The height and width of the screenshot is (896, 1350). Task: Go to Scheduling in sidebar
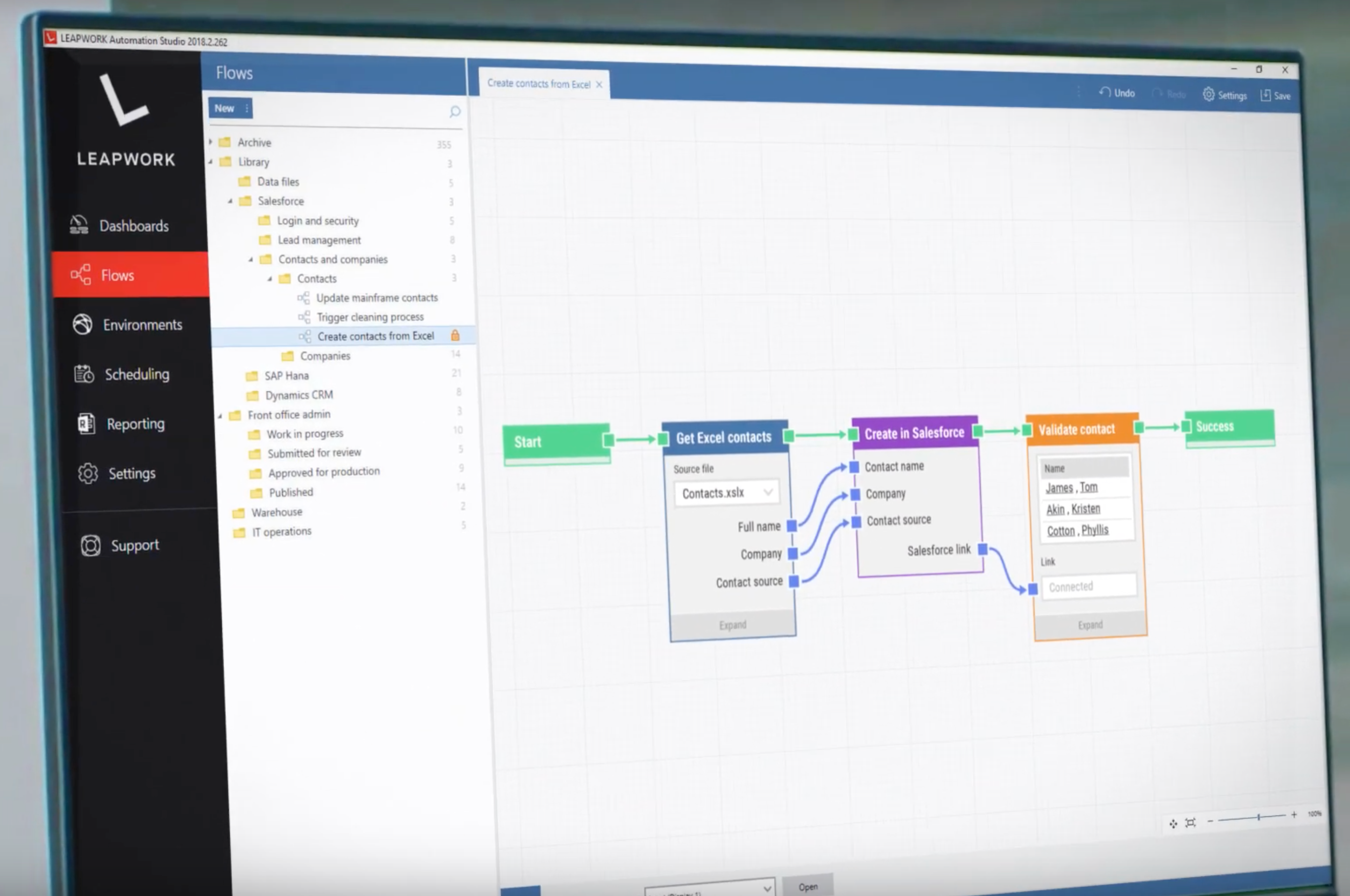121,374
